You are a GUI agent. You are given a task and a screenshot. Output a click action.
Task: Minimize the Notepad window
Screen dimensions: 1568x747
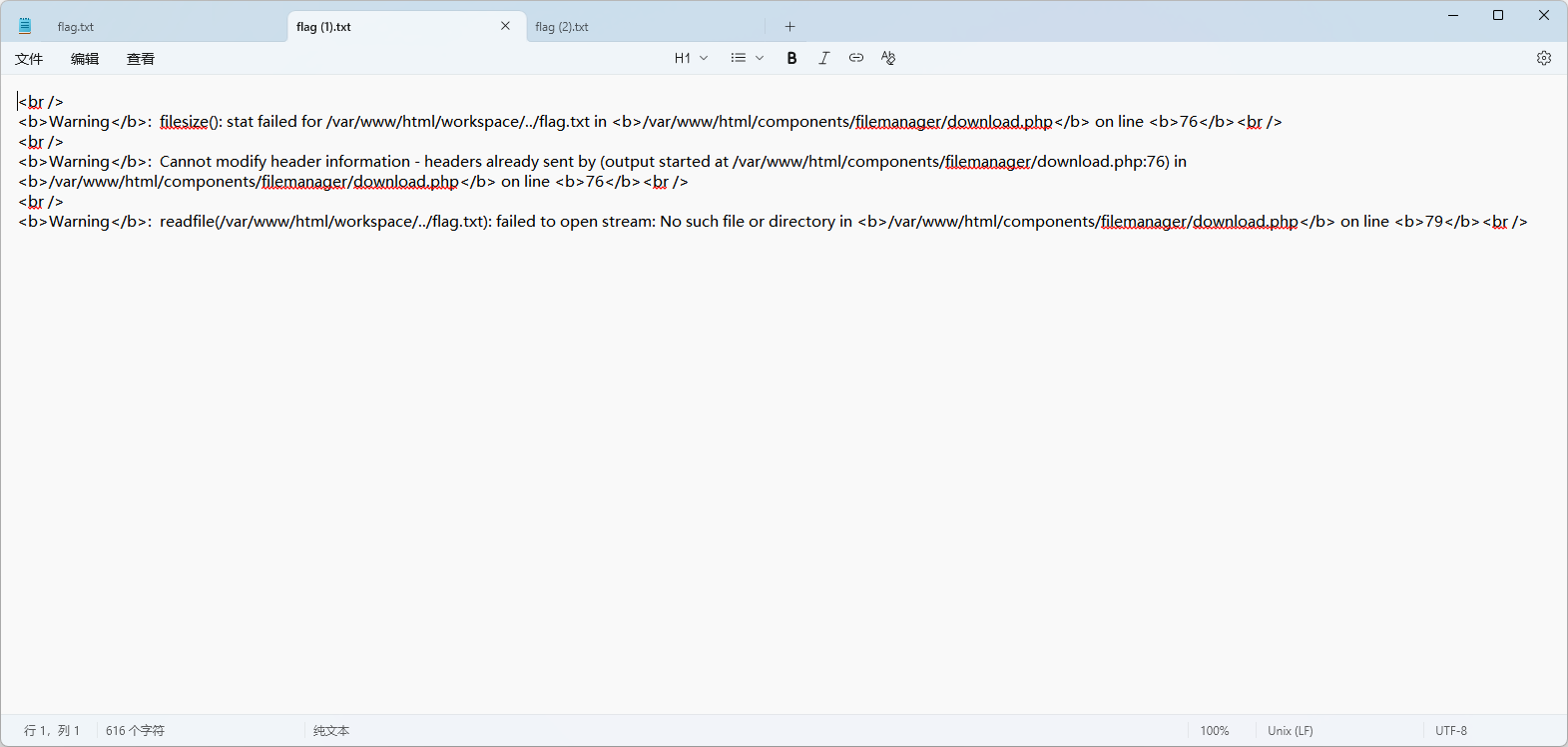coord(1453,15)
